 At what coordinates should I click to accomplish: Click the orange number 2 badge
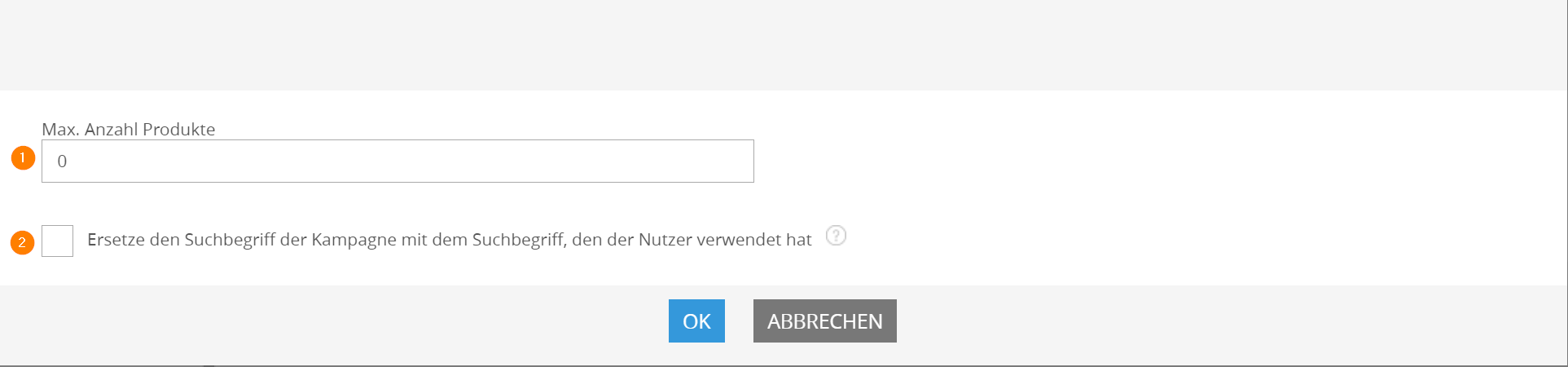click(x=22, y=242)
